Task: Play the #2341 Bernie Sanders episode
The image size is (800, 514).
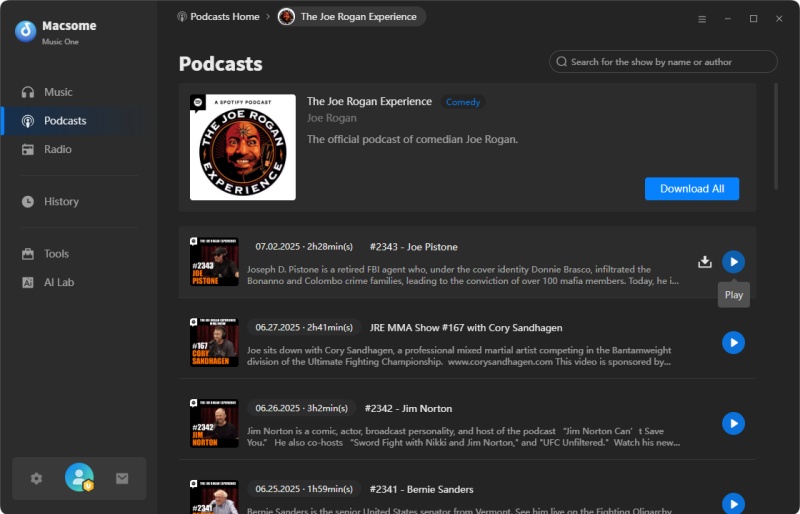Action: [733, 503]
